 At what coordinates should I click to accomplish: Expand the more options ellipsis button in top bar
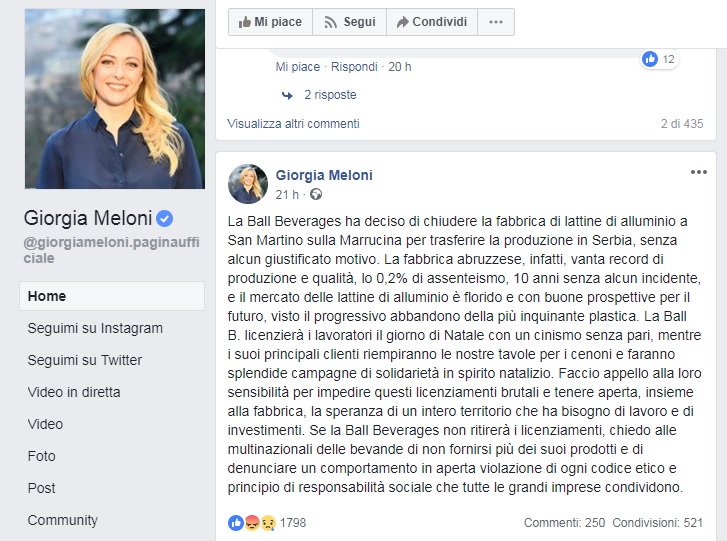coord(496,21)
